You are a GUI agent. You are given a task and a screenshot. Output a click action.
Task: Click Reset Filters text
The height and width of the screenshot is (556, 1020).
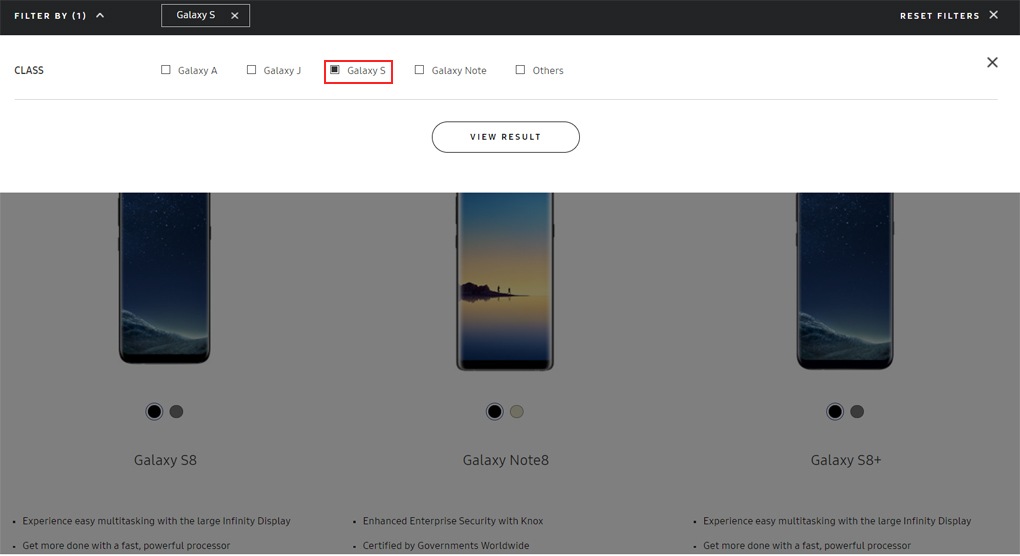point(939,16)
